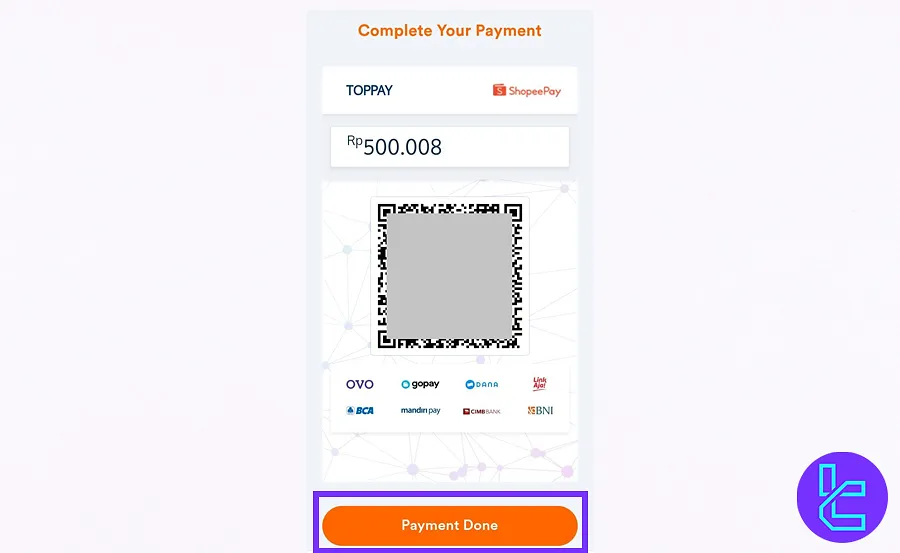This screenshot has width=900, height=553.
Task: Click the gray blurred center of QR code
Action: coord(449,274)
